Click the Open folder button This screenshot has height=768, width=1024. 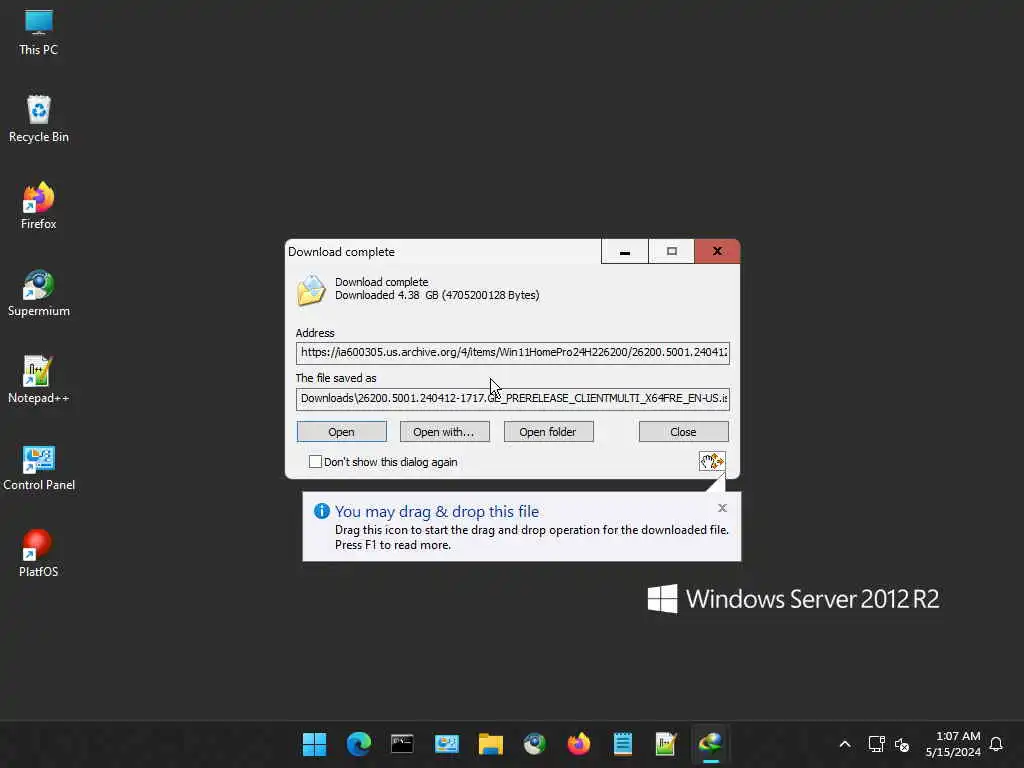pos(549,432)
